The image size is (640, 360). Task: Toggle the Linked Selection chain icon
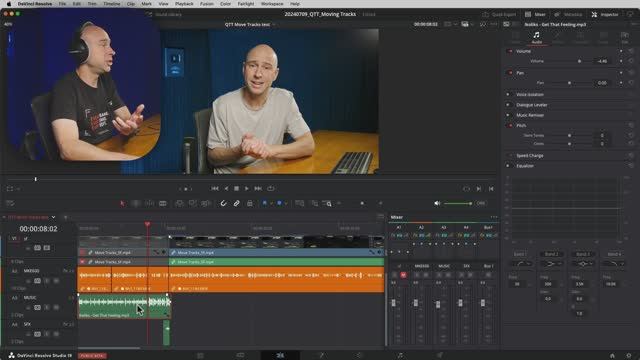pyautogui.click(x=236, y=203)
